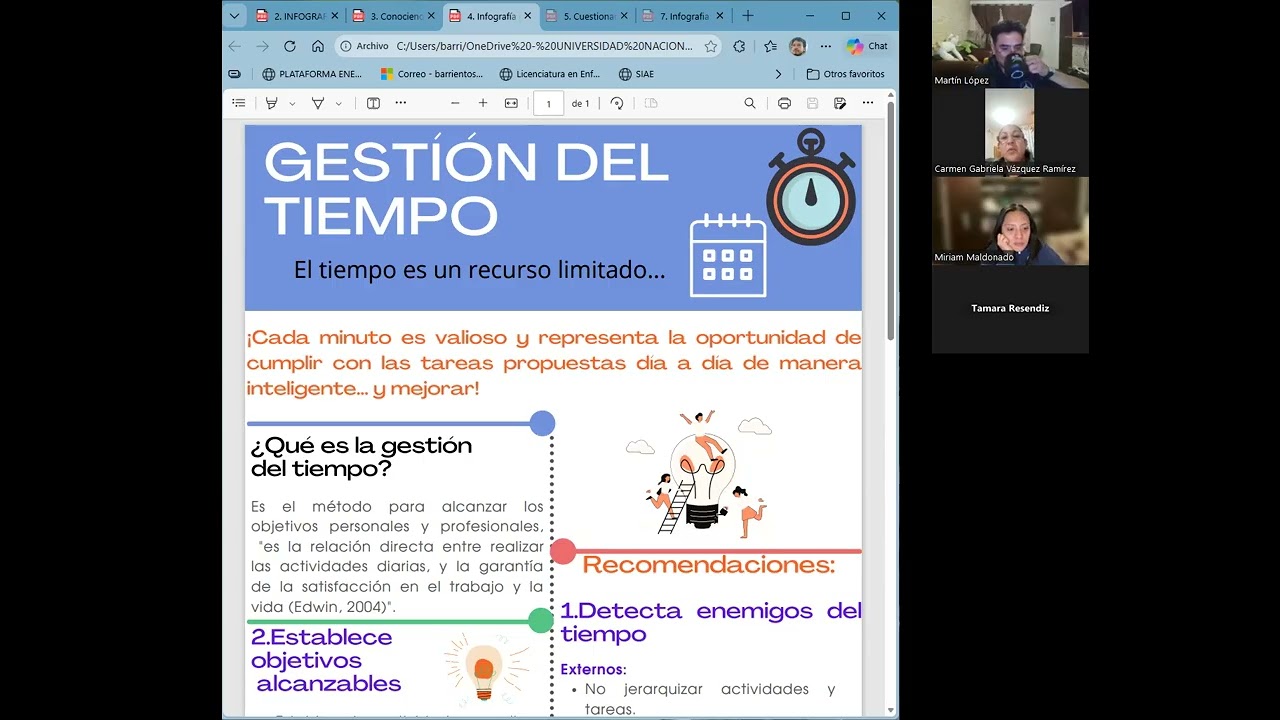
Task: Open the browser extensions menu
Action: pyautogui.click(x=739, y=46)
